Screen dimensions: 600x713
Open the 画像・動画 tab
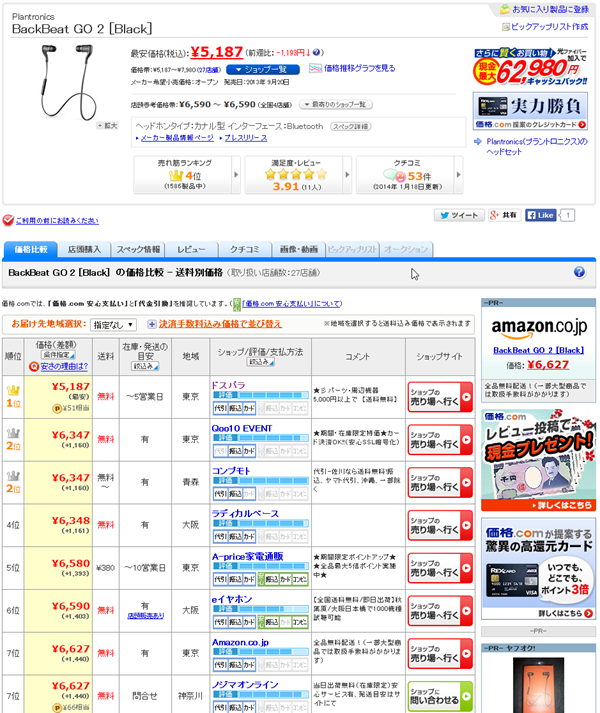[299, 249]
